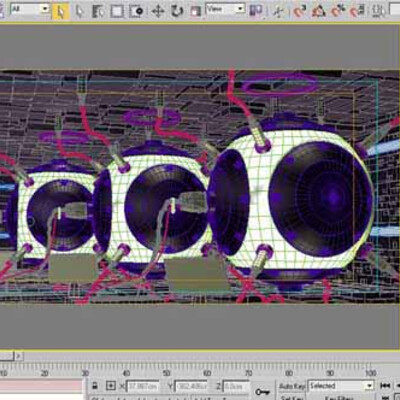Select the Rectangular Selection Region tool

pyautogui.click(x=117, y=11)
